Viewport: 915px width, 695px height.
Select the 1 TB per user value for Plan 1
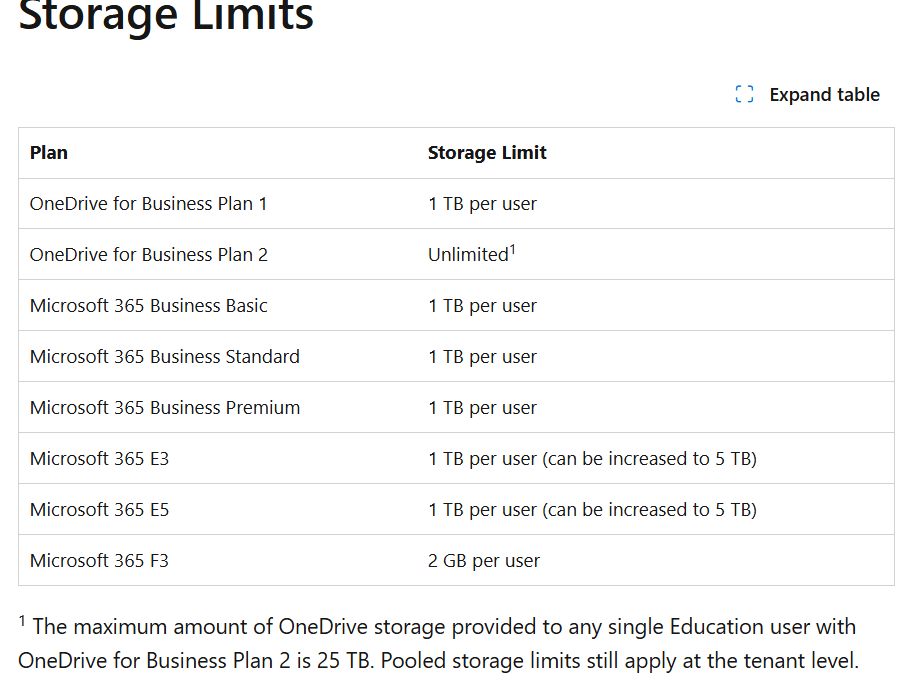point(482,203)
